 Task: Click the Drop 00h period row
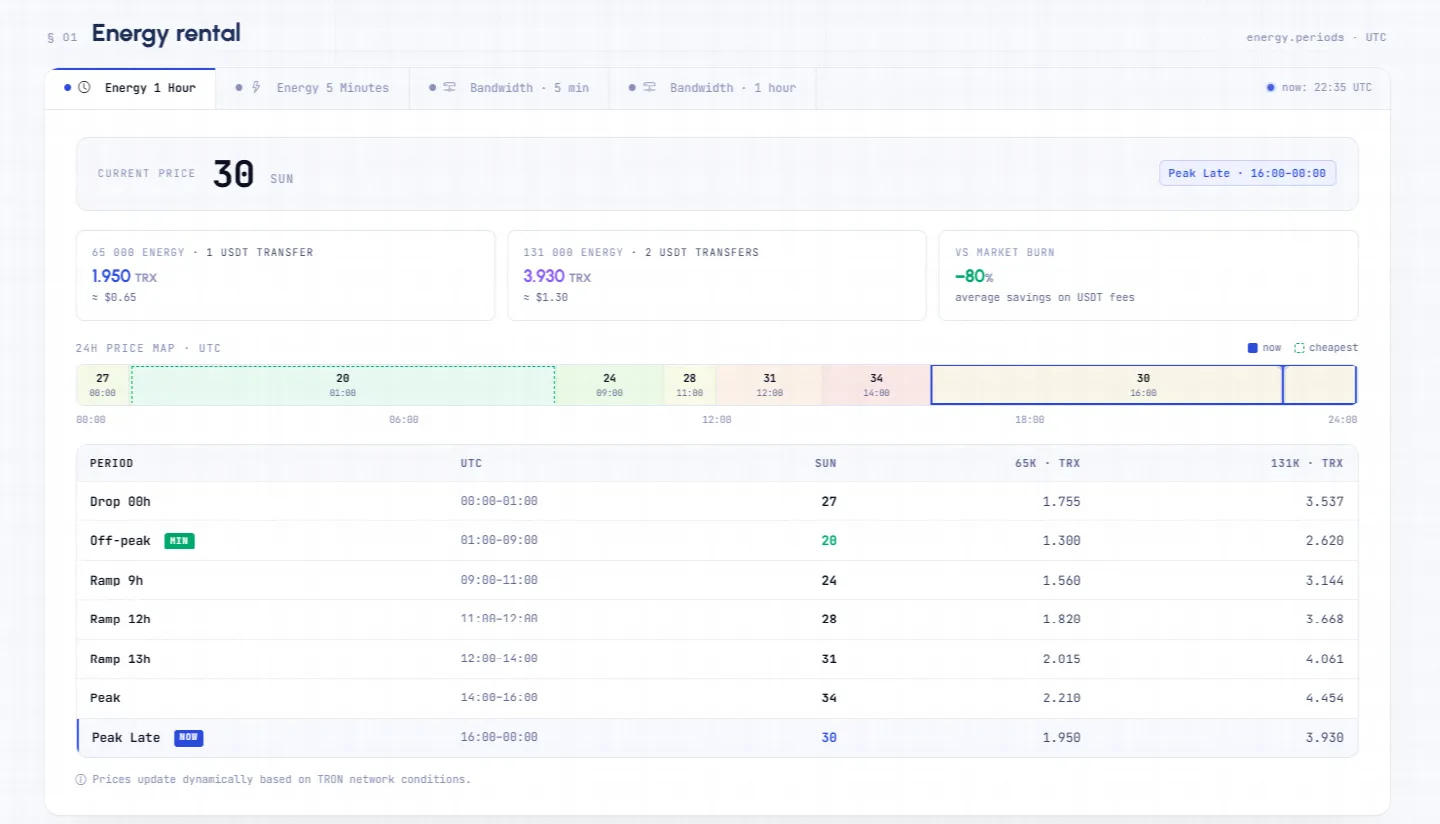pos(717,501)
